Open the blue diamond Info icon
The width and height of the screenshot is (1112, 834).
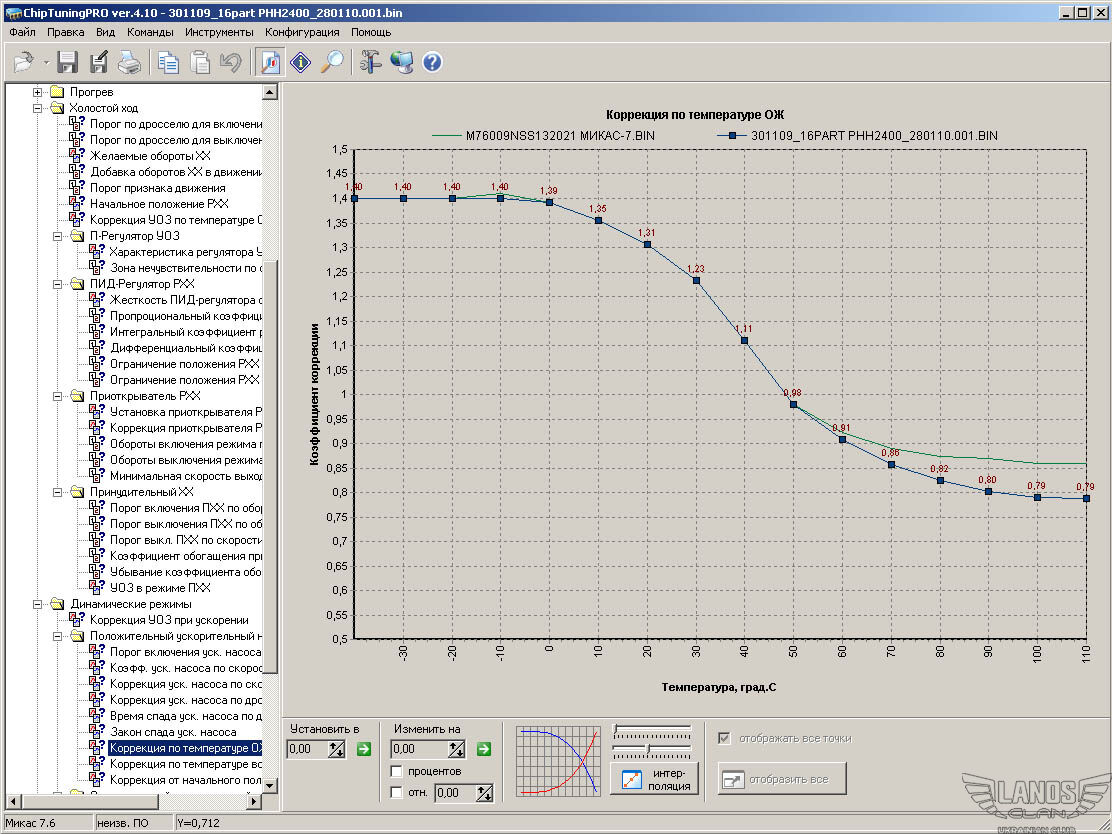301,62
